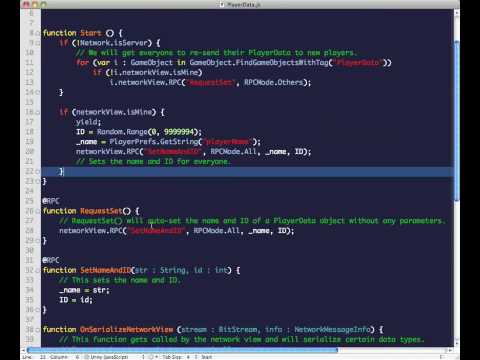This screenshot has width=480, height=360.
Task: Collapse the RequestSet function fold at line 26
Action: click(38, 211)
